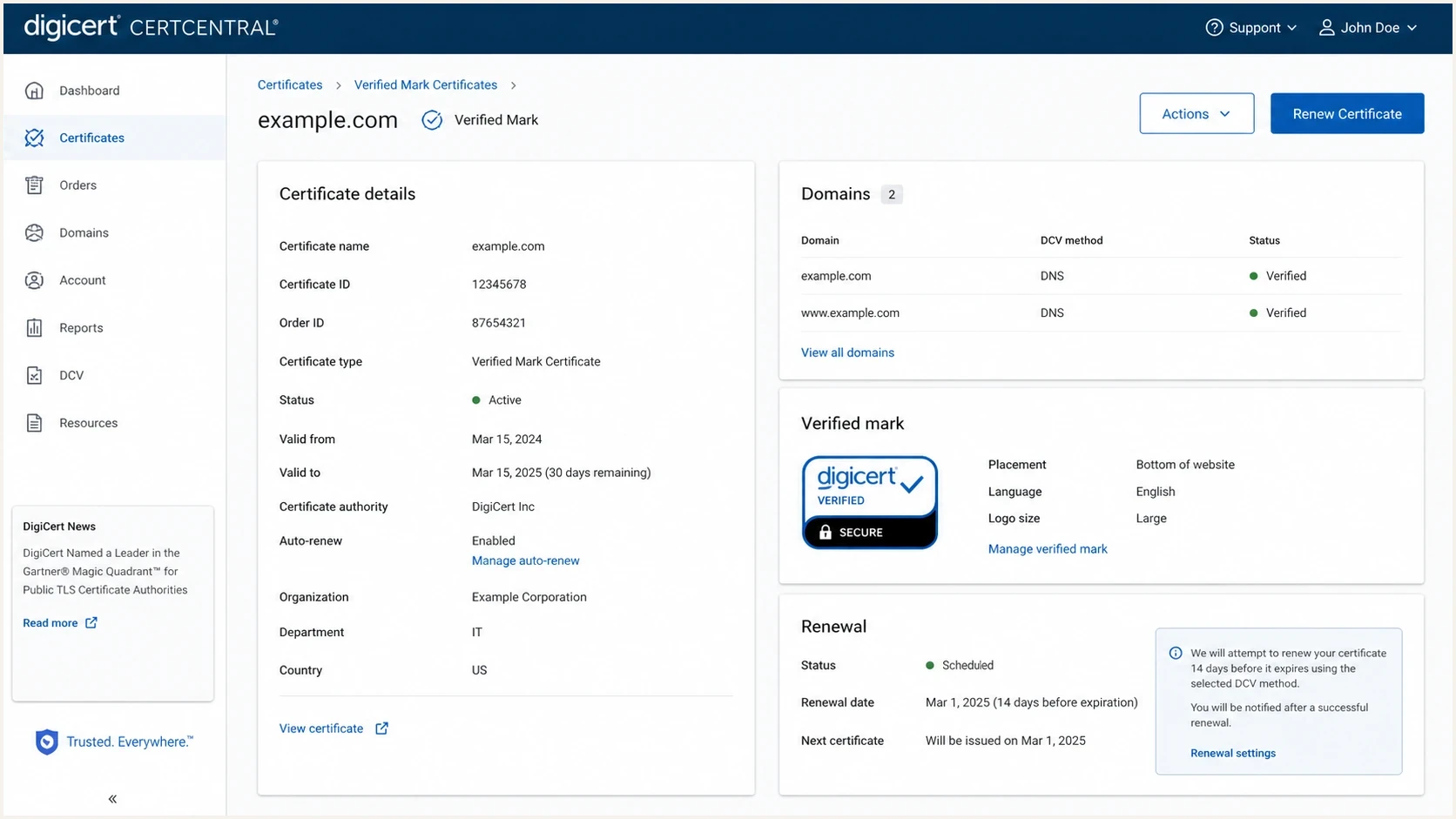Click Manage auto-renew link

525,561
